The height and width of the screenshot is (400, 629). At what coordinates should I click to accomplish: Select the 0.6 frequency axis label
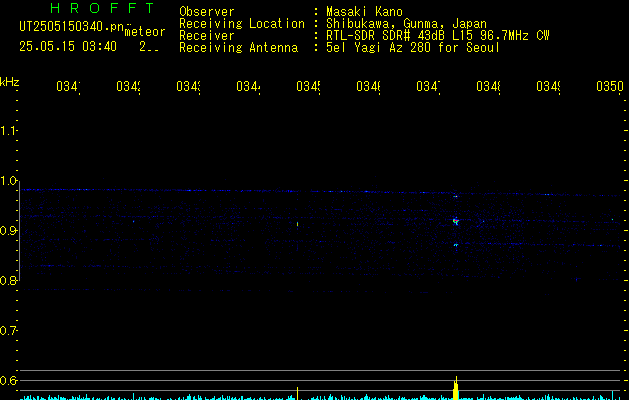click(8, 380)
